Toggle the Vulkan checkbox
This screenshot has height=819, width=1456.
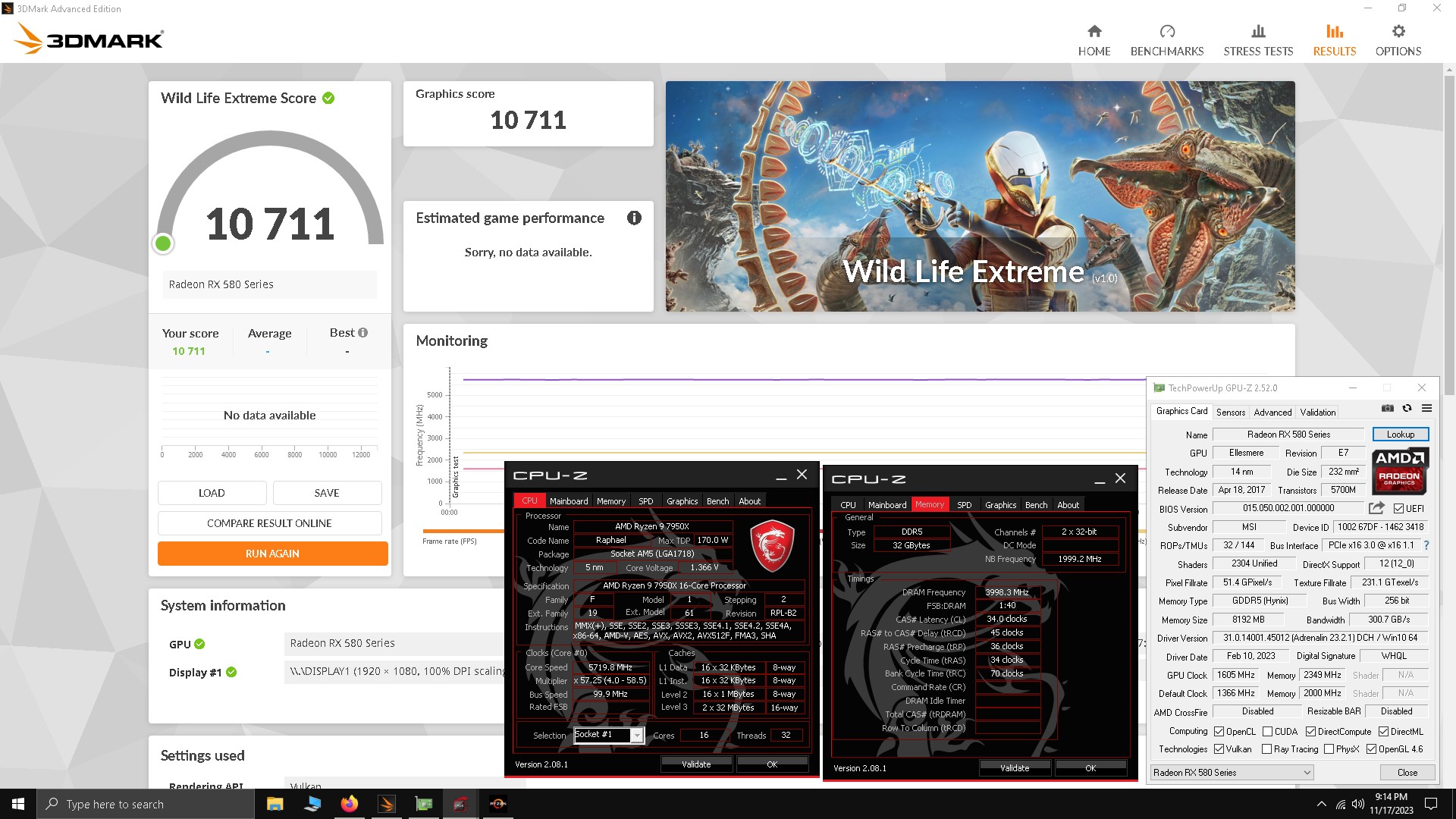[1219, 749]
